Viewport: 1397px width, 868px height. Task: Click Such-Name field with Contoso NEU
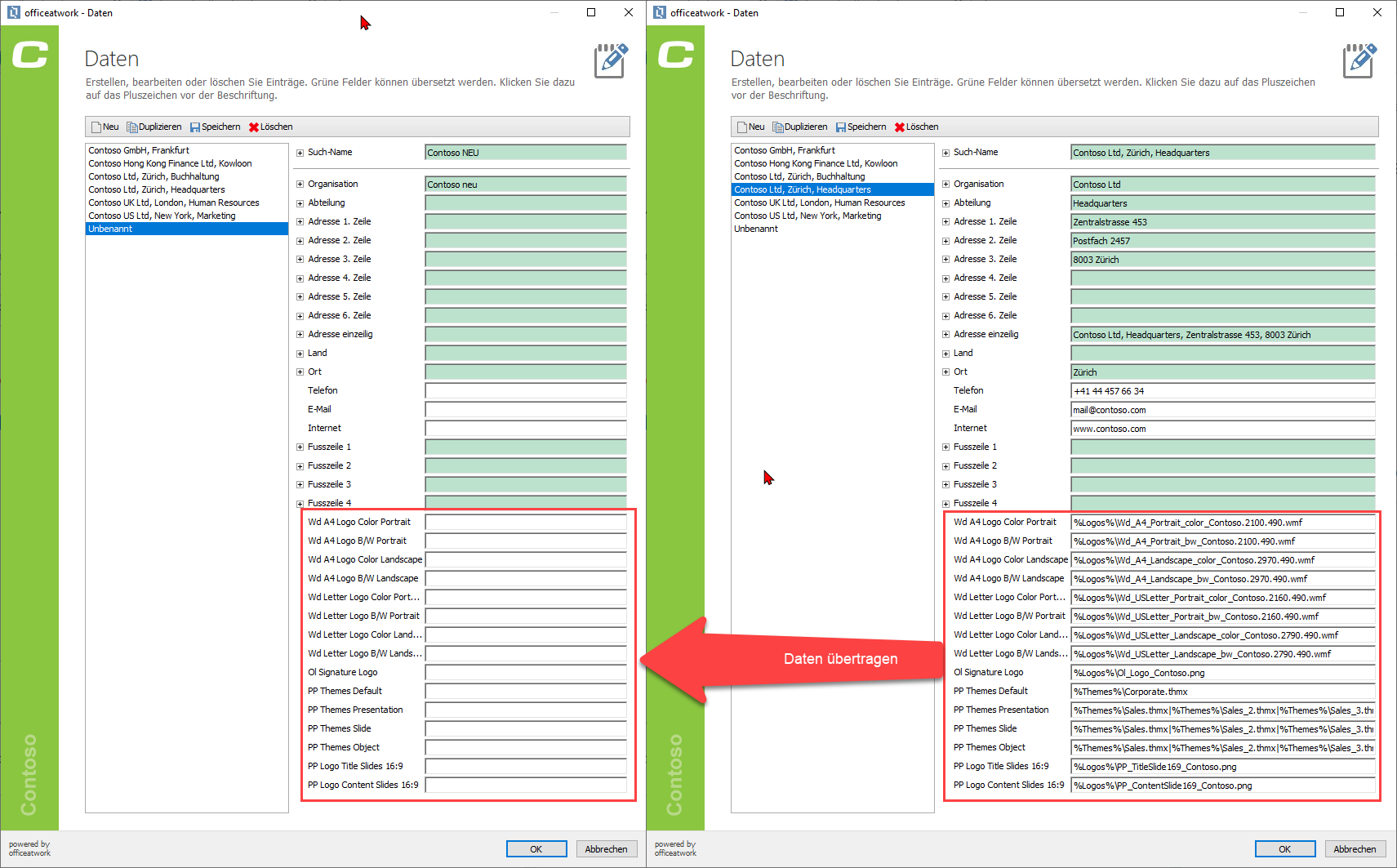click(526, 153)
